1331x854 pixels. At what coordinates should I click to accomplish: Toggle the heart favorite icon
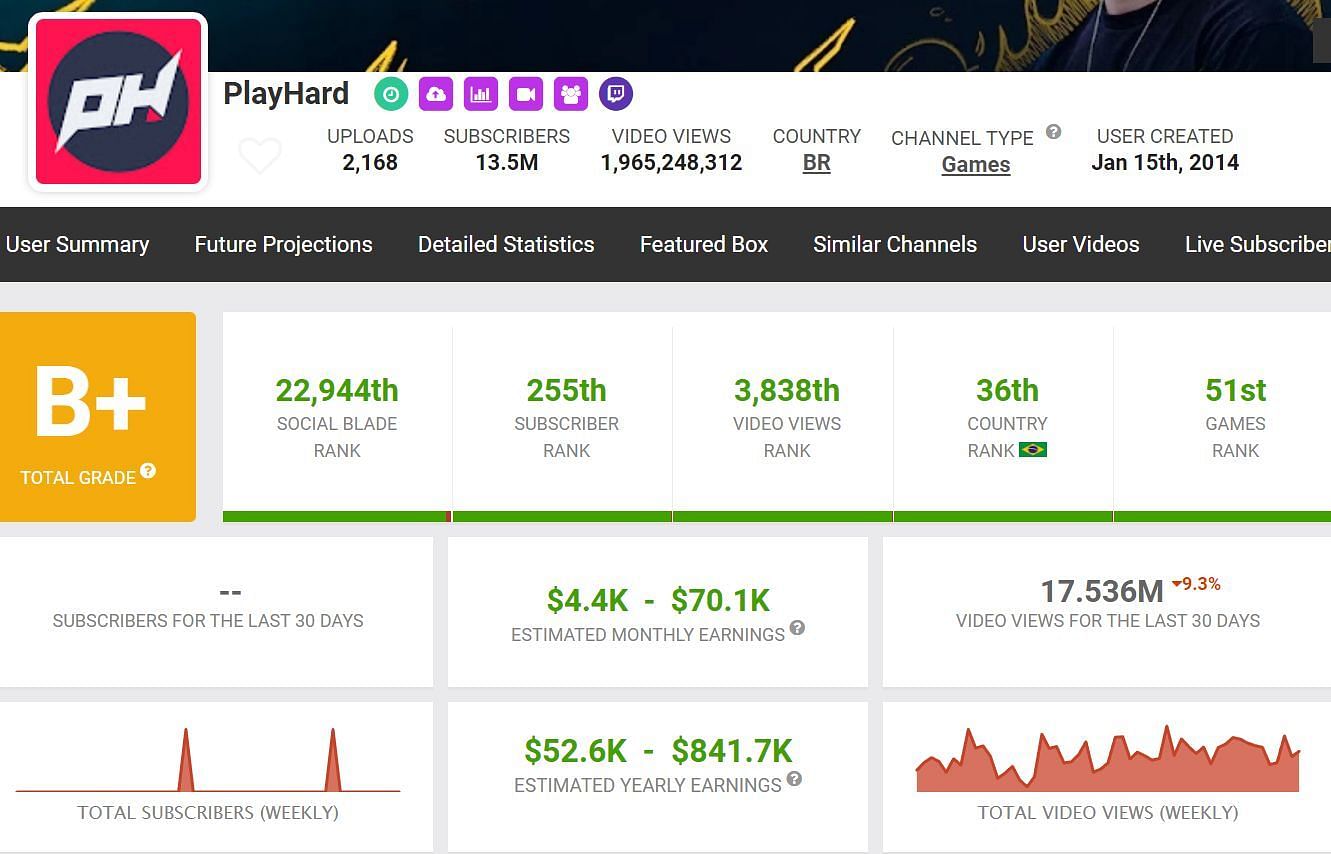(260, 156)
